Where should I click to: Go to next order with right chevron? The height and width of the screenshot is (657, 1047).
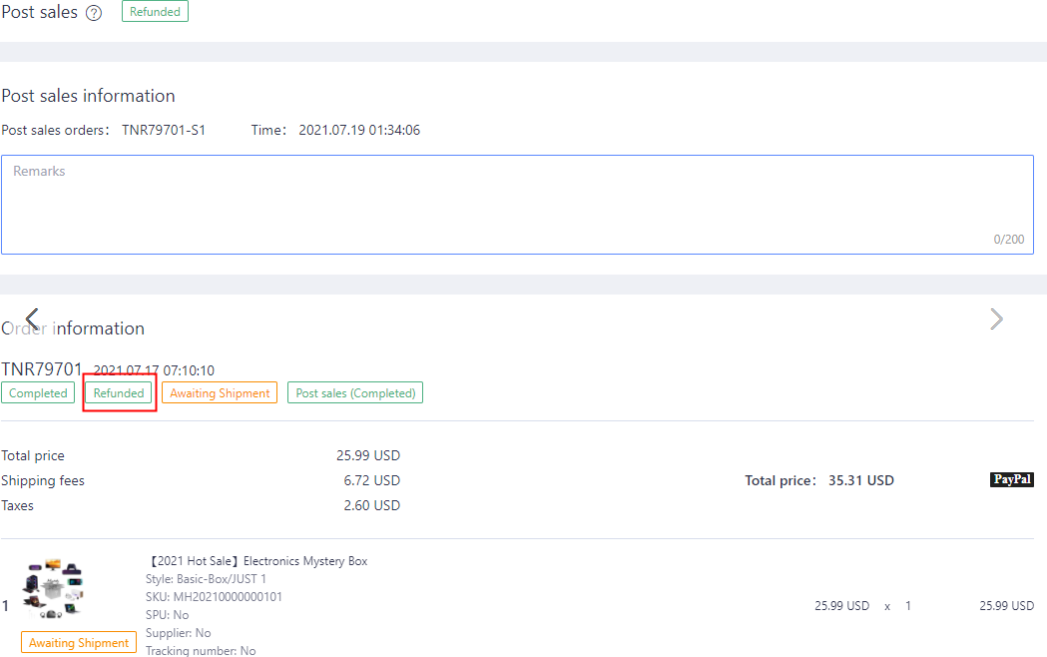pyautogui.click(x=996, y=319)
